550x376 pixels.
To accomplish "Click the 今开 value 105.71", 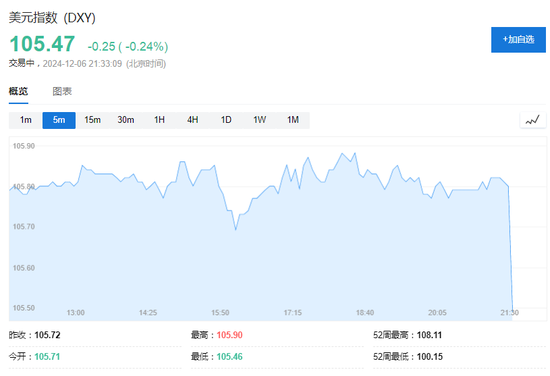I will [47, 357].
